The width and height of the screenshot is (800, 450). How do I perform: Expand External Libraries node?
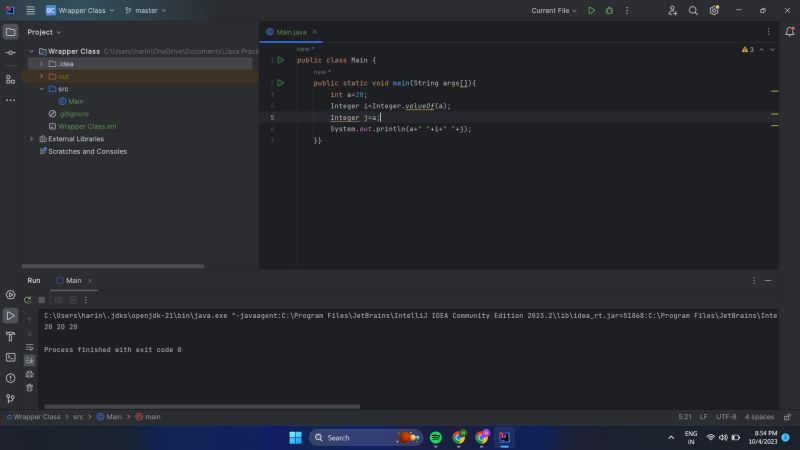[32, 139]
